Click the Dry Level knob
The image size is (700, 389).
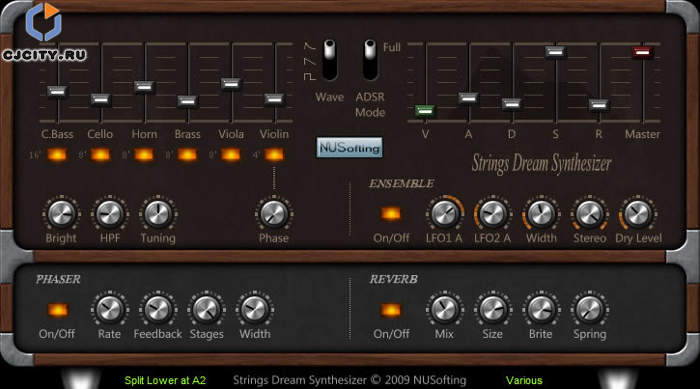(x=638, y=214)
